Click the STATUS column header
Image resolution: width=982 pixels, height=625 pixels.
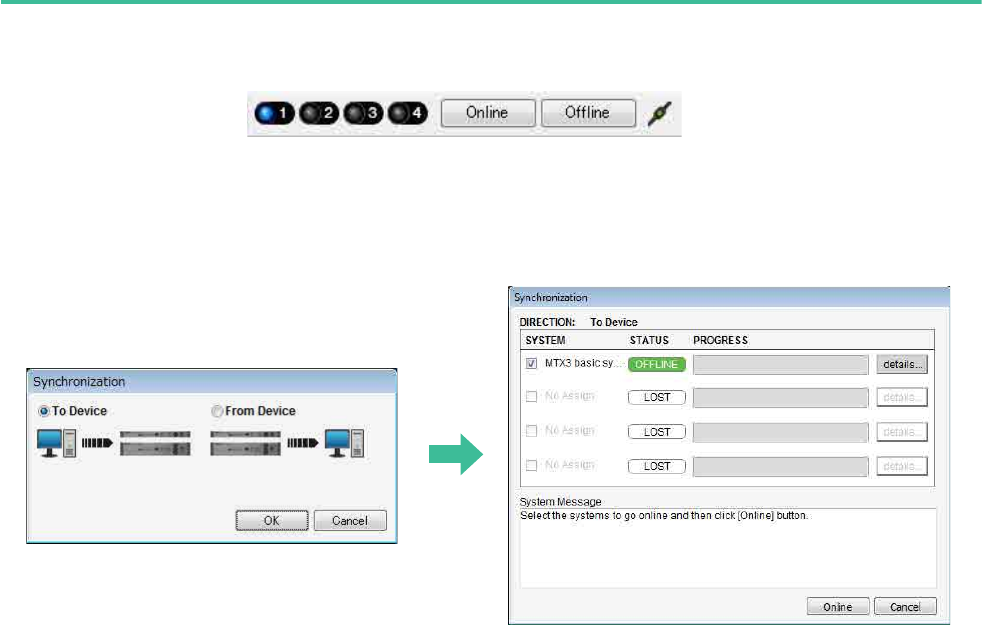tap(649, 341)
